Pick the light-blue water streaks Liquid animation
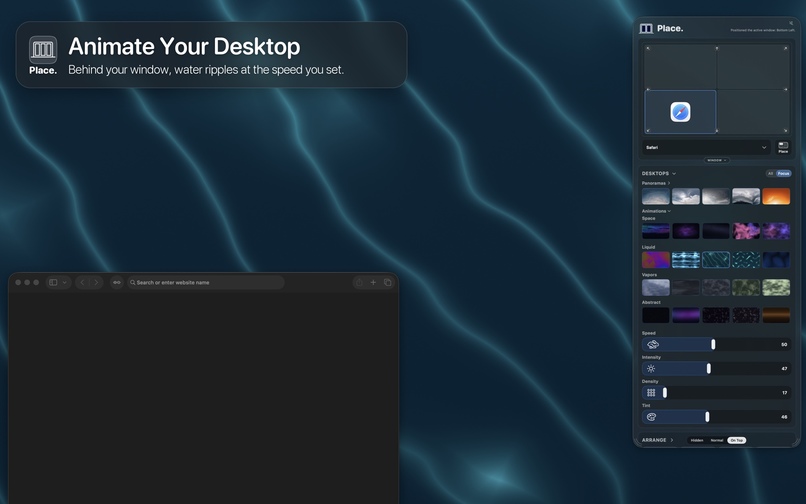This screenshot has width=806, height=504. point(686,260)
